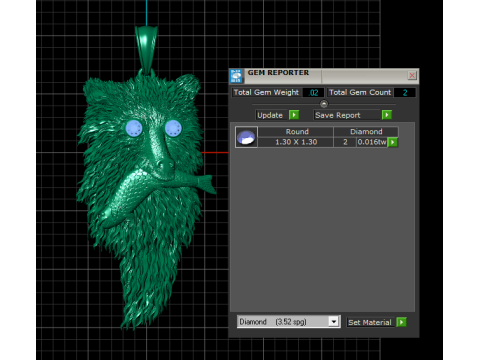Click the gem quantity cell showing 2
Viewport: 480px width, 360px height.
point(345,142)
